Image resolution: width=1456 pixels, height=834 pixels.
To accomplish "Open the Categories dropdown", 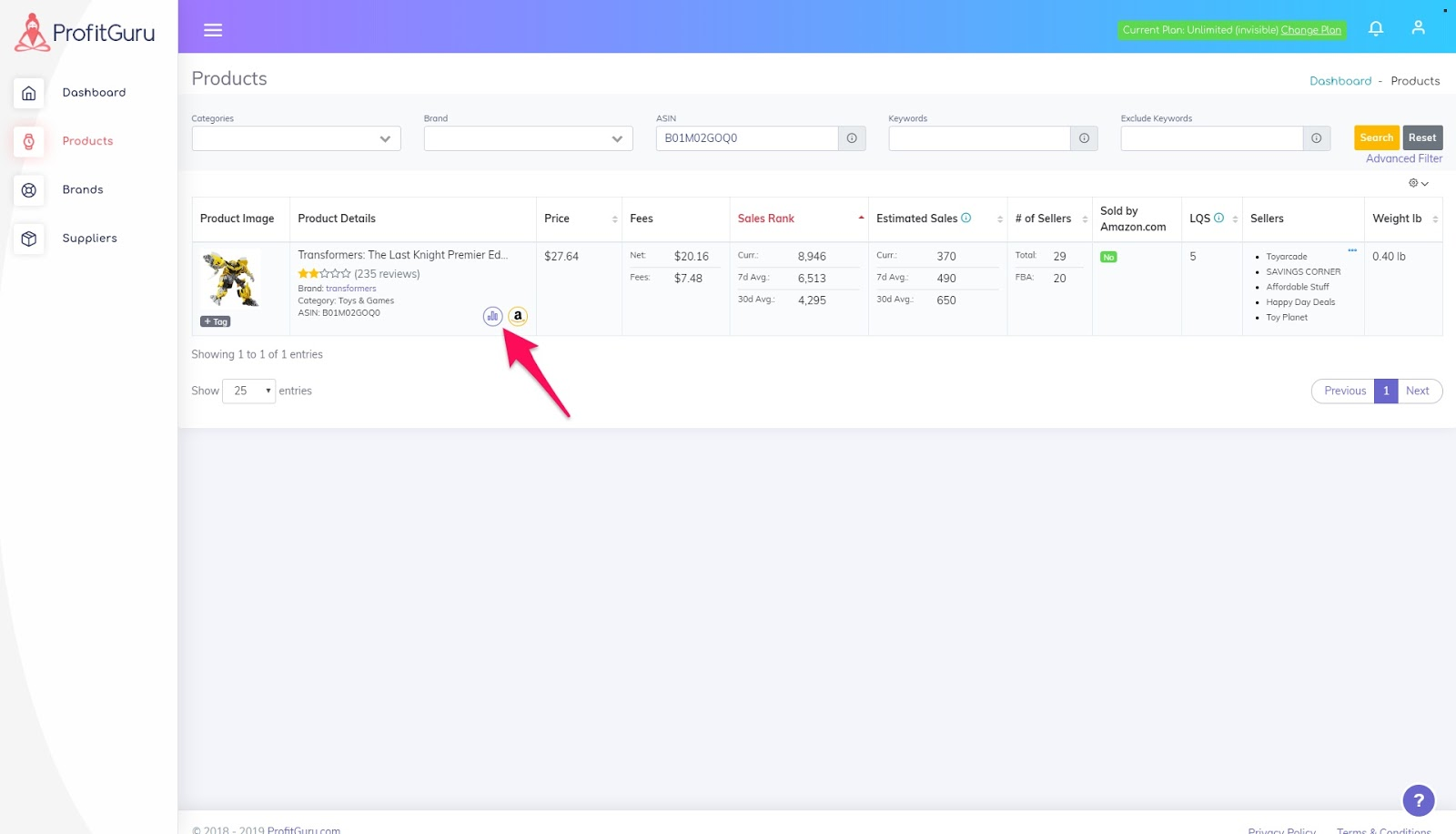I will click(296, 138).
